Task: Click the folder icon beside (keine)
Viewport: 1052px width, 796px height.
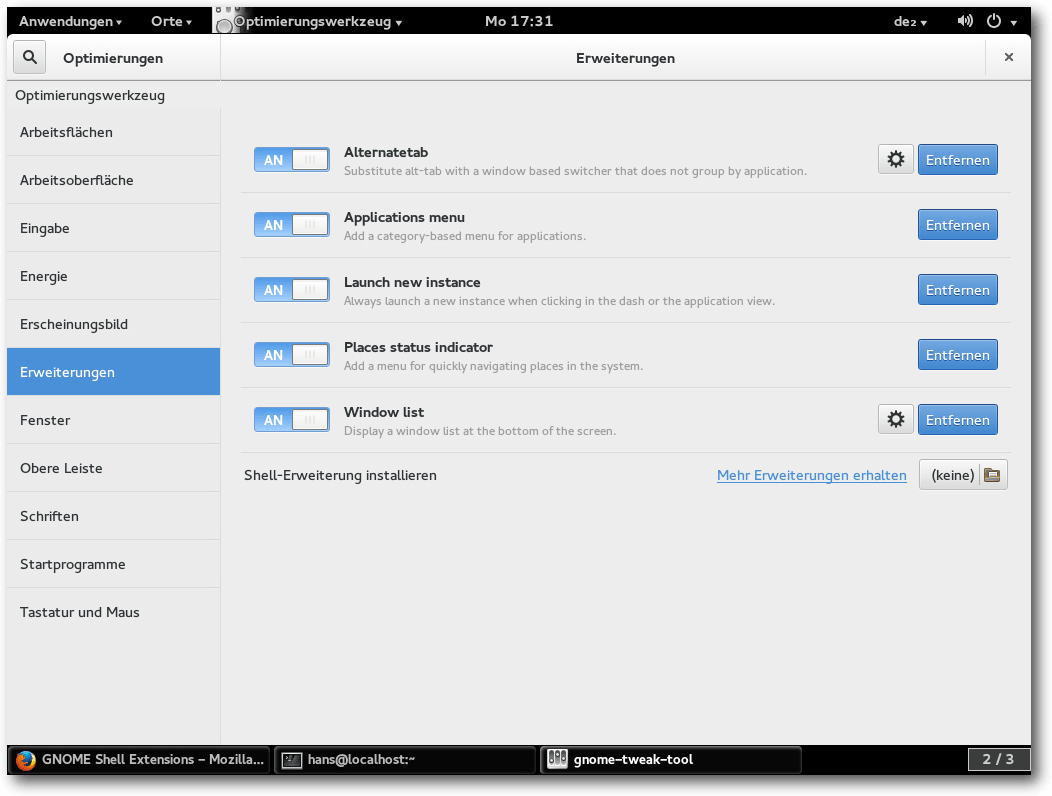Action: tap(992, 475)
